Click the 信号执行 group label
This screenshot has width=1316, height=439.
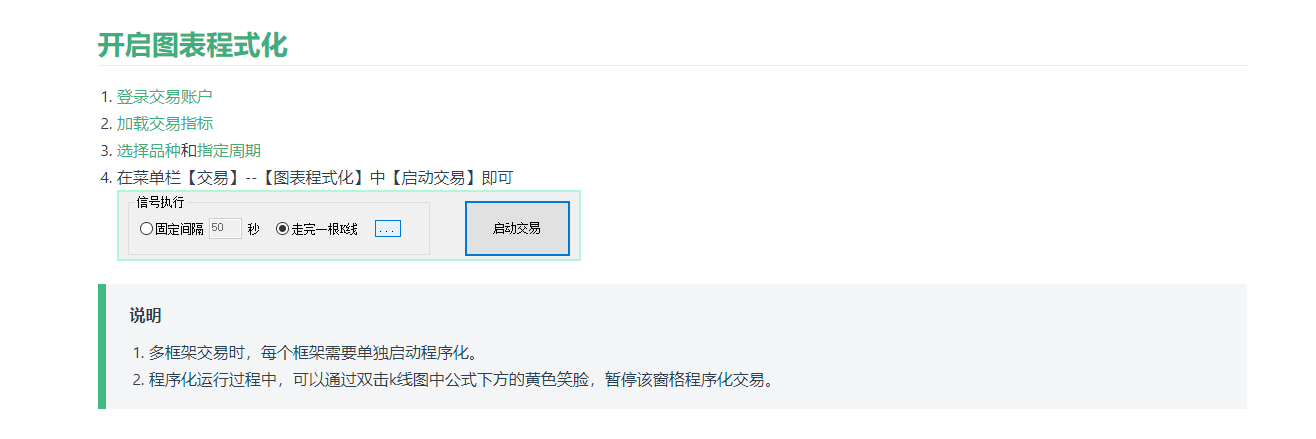[161, 202]
